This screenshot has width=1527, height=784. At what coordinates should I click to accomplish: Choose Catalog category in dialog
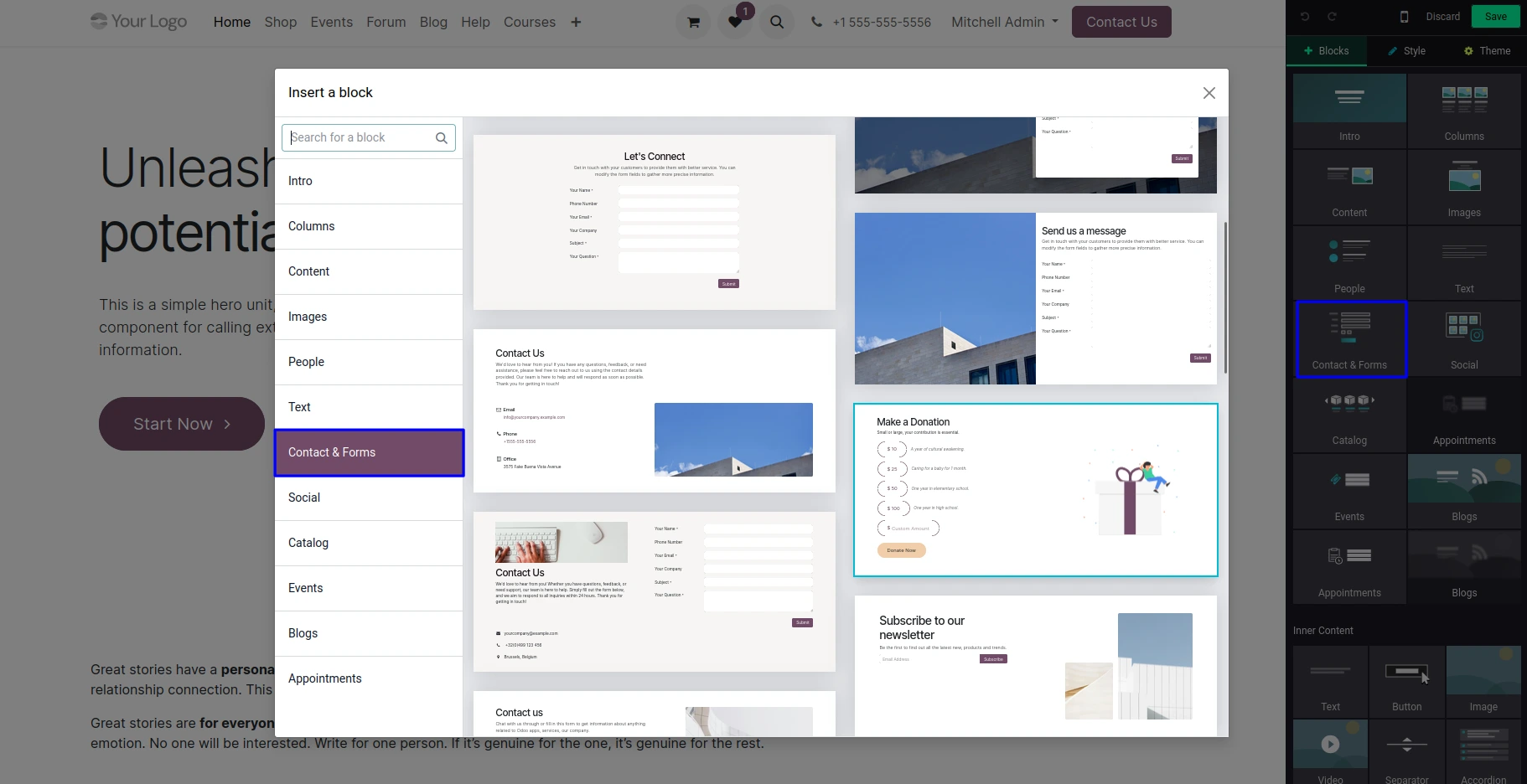[369, 543]
